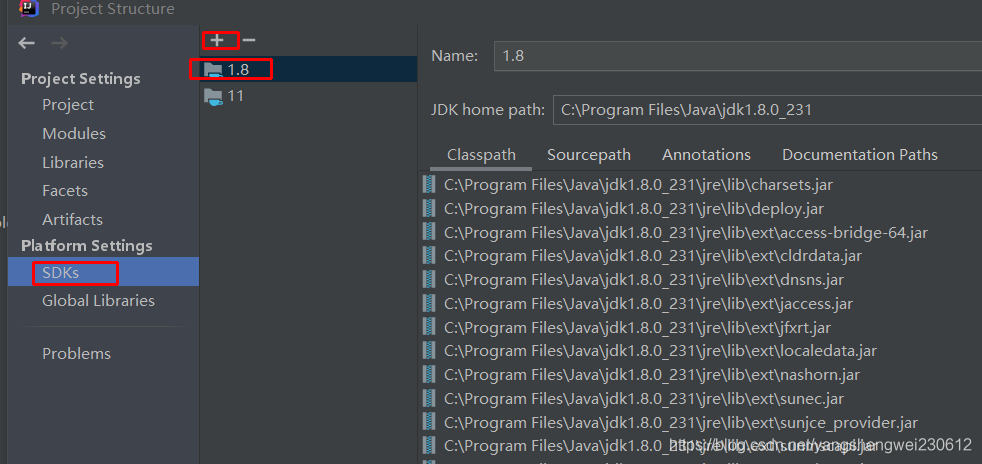Click the JDK folder icon beside 11
Screen dimensions: 982x464
click(x=214, y=97)
